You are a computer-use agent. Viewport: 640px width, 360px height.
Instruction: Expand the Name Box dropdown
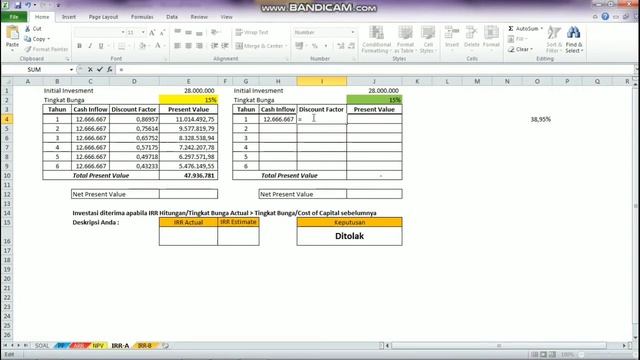[71, 70]
